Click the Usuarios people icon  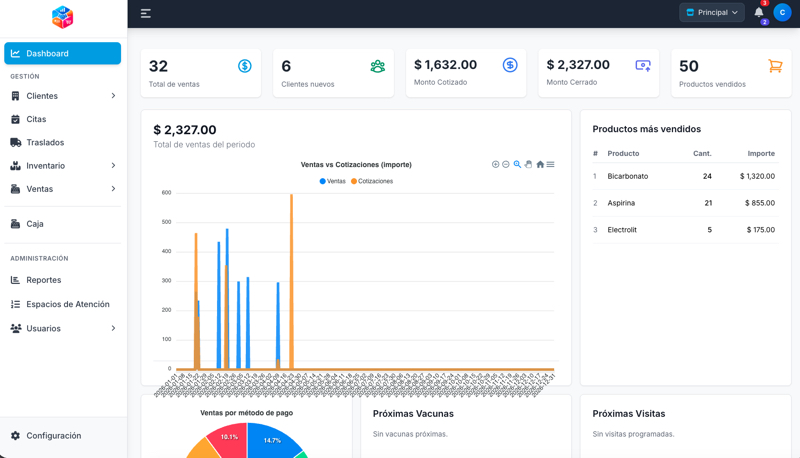click(16, 328)
